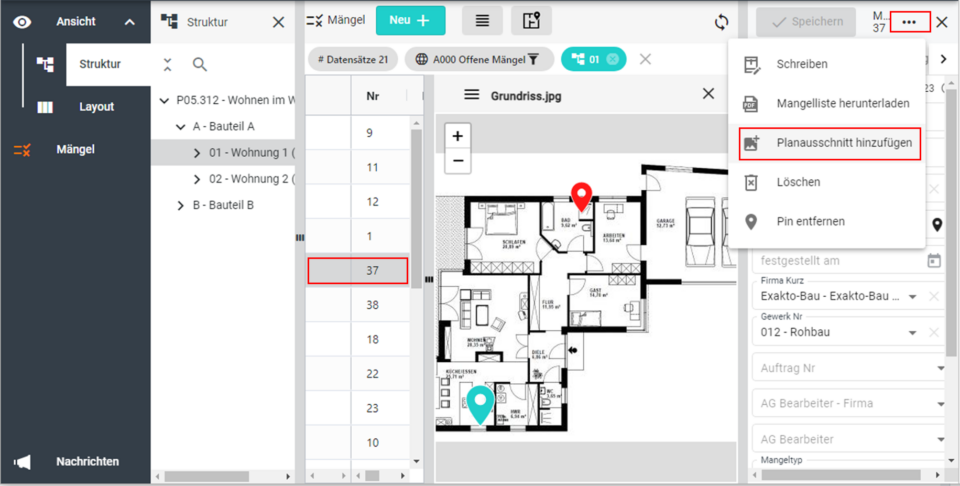Click the red pin on floor plan

[x=581, y=195]
